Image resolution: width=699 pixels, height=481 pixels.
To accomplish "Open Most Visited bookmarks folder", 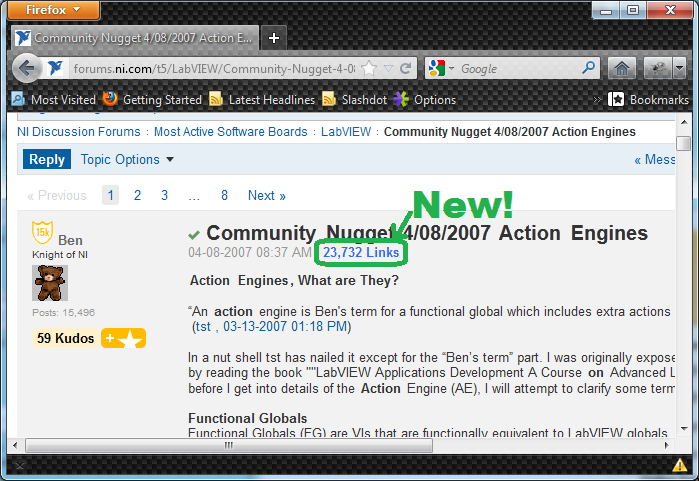I will point(54,99).
